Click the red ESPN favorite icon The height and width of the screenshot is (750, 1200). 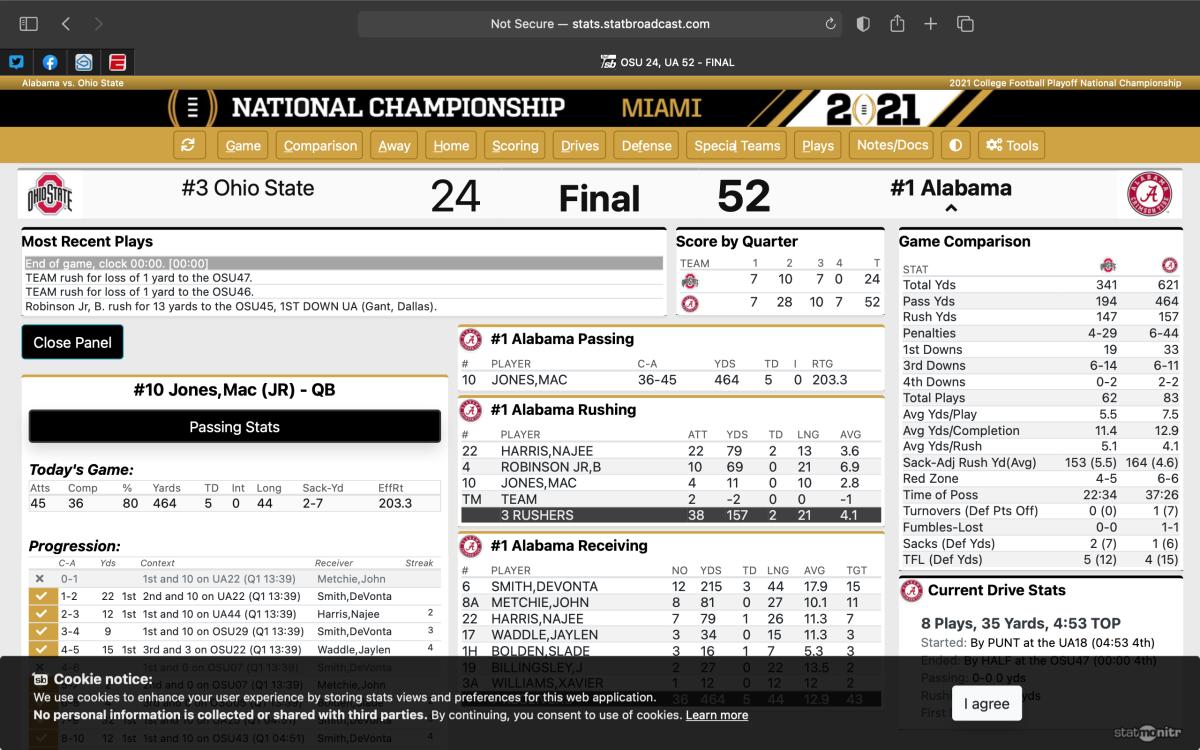[x=117, y=62]
